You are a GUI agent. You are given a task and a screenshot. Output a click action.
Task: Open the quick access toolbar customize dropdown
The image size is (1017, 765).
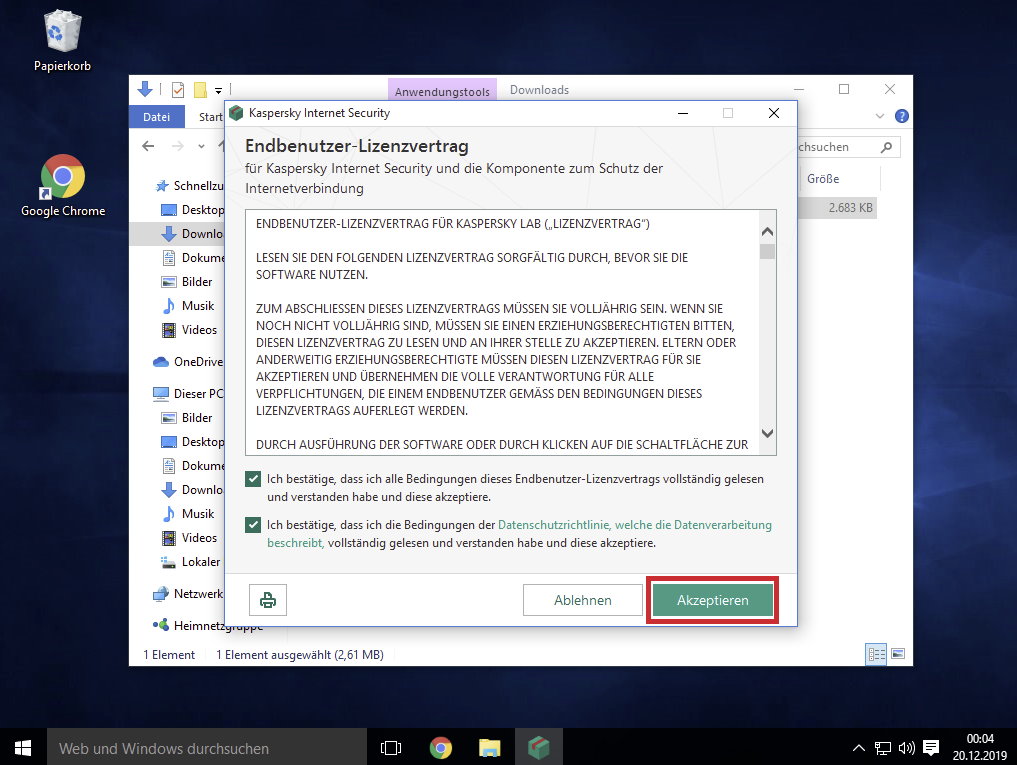pyautogui.click(x=219, y=90)
